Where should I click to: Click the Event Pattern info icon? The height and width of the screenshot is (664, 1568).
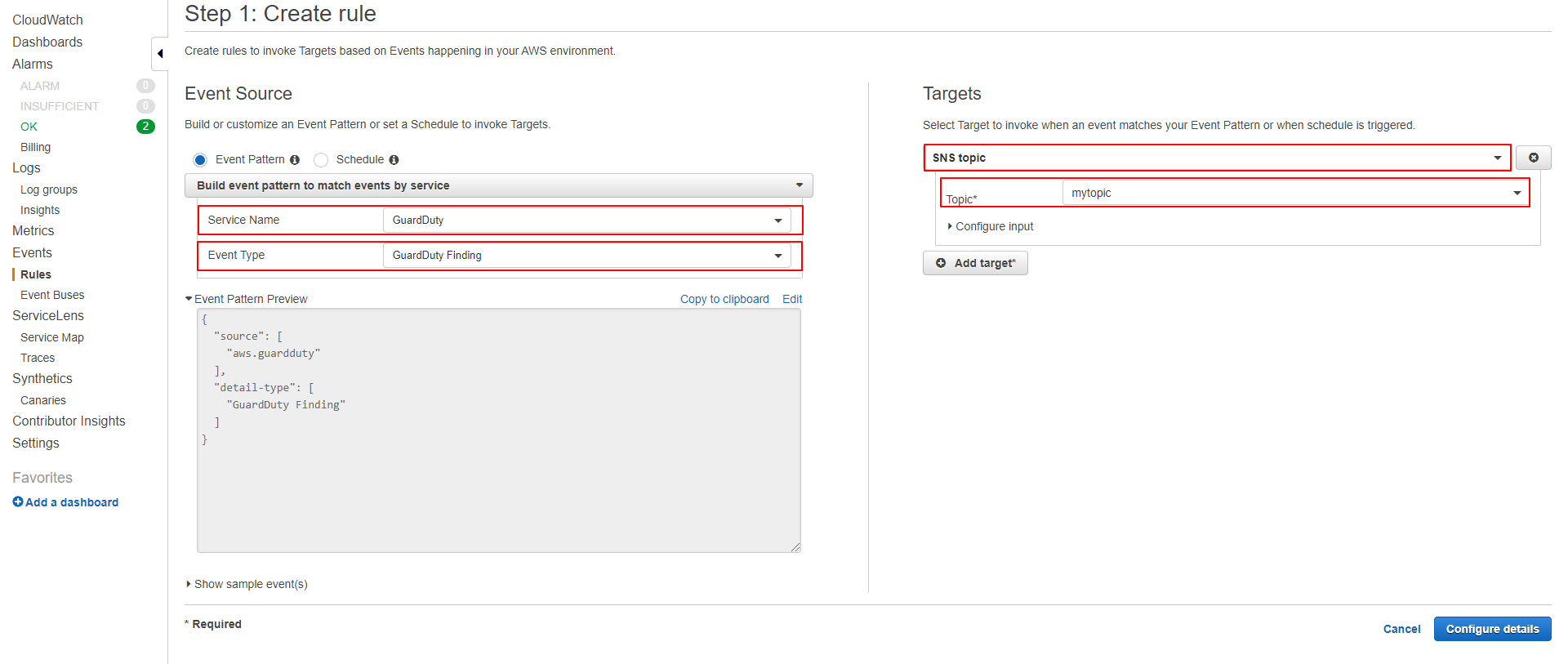pos(295,160)
